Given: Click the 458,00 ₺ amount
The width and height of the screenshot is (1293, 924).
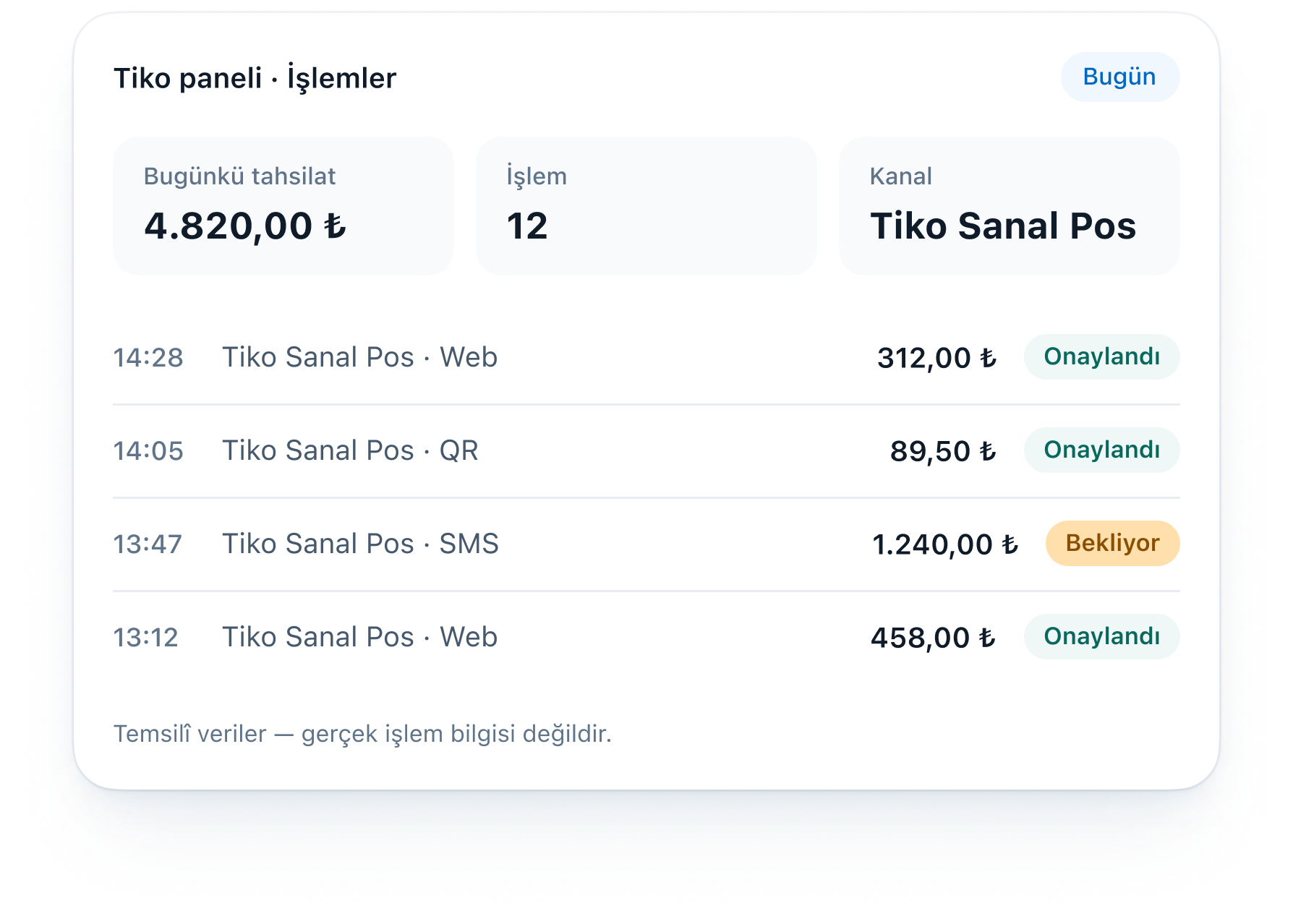Looking at the screenshot, I should pyautogui.click(x=934, y=638).
